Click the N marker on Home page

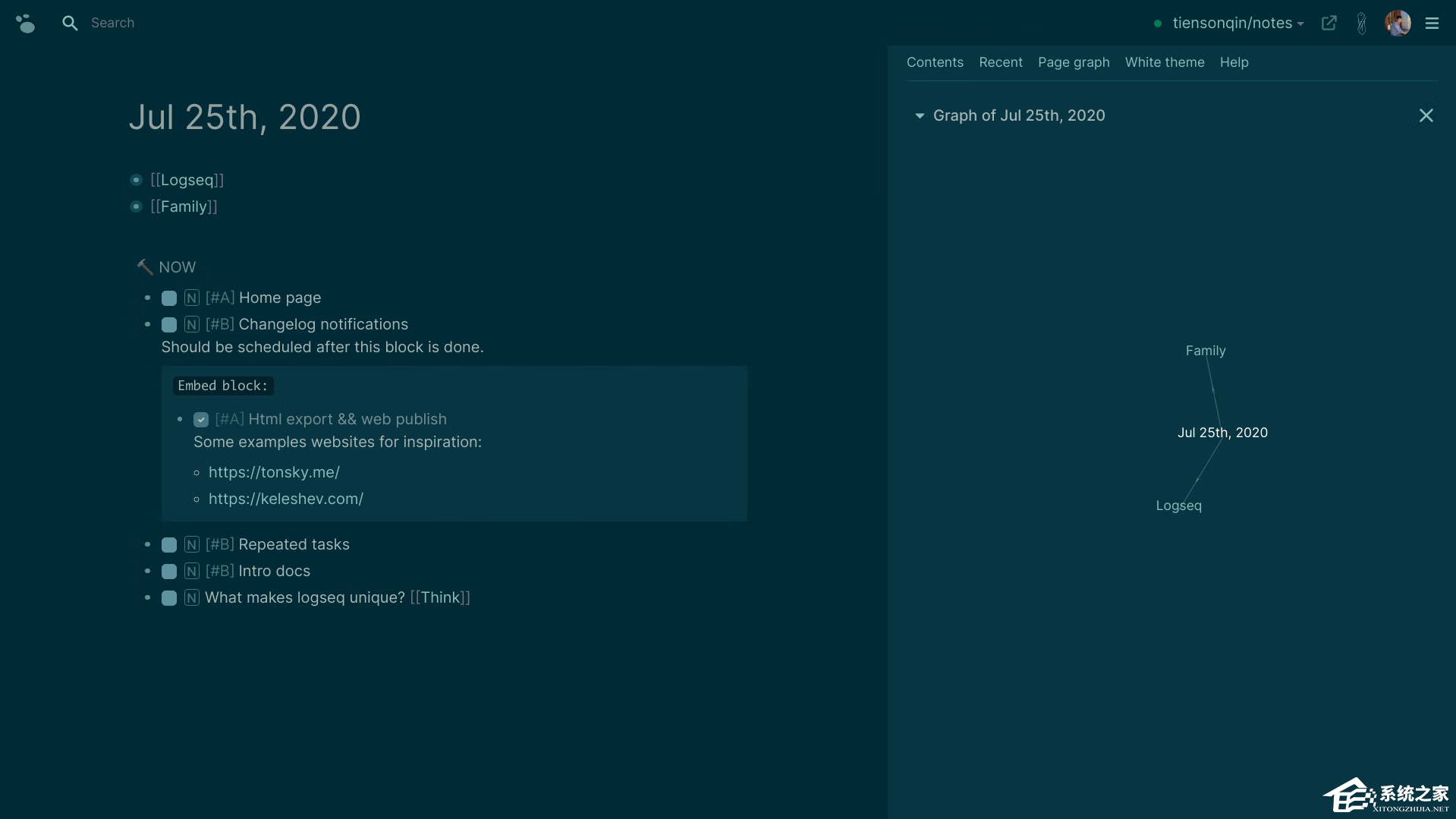click(x=192, y=298)
